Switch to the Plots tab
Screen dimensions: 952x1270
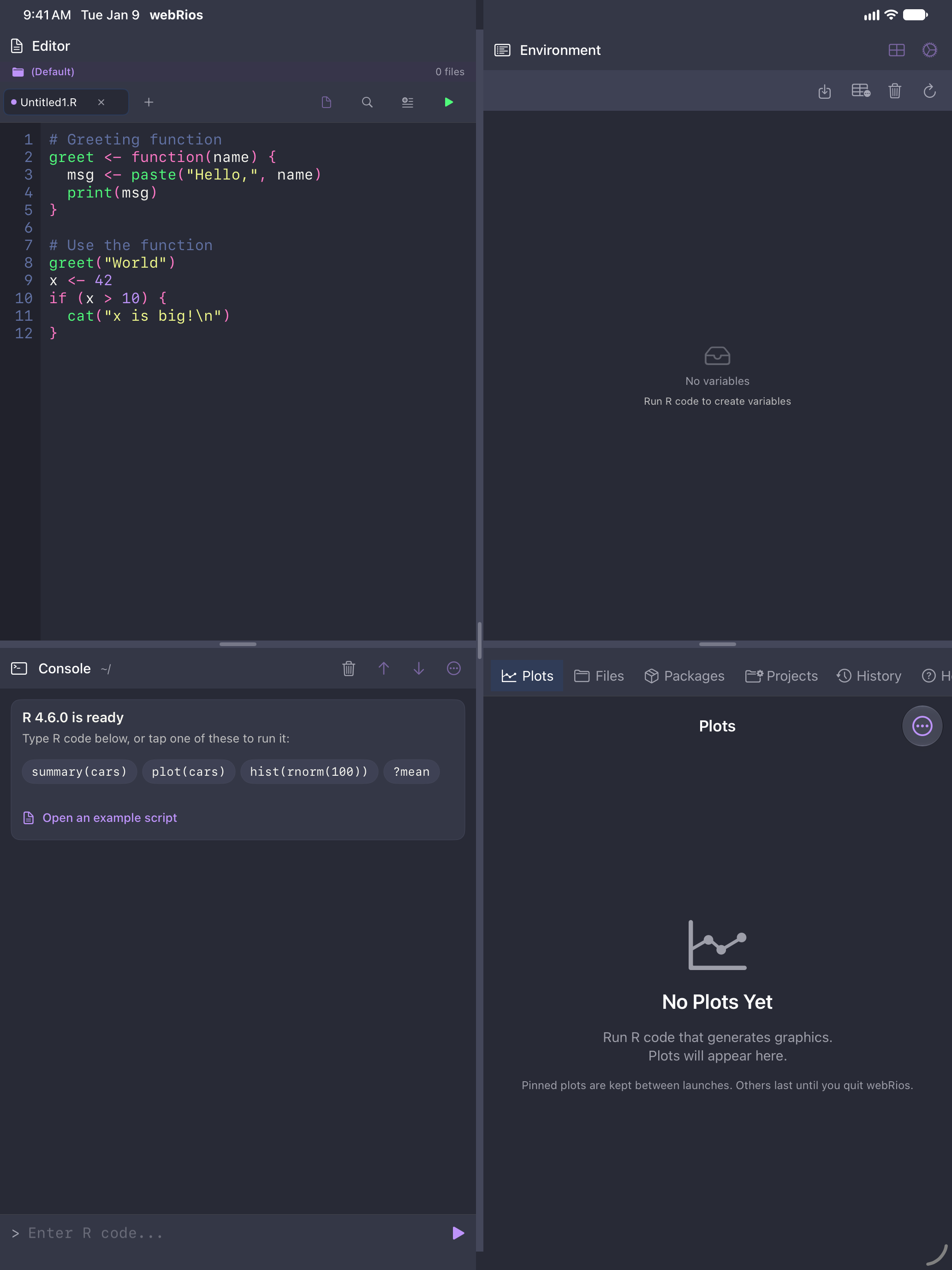click(x=527, y=676)
